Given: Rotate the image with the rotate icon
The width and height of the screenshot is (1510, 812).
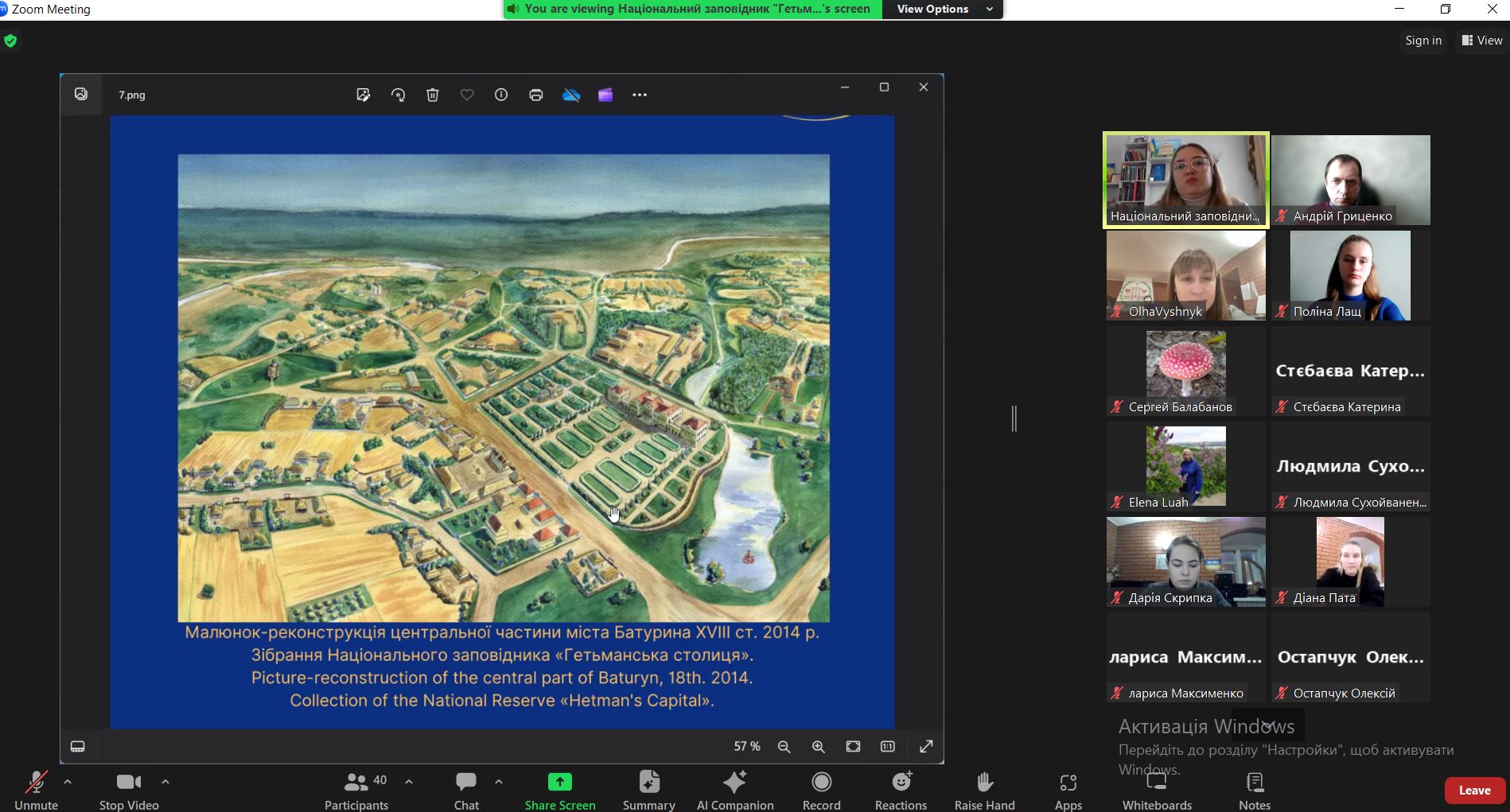Looking at the screenshot, I should [398, 95].
